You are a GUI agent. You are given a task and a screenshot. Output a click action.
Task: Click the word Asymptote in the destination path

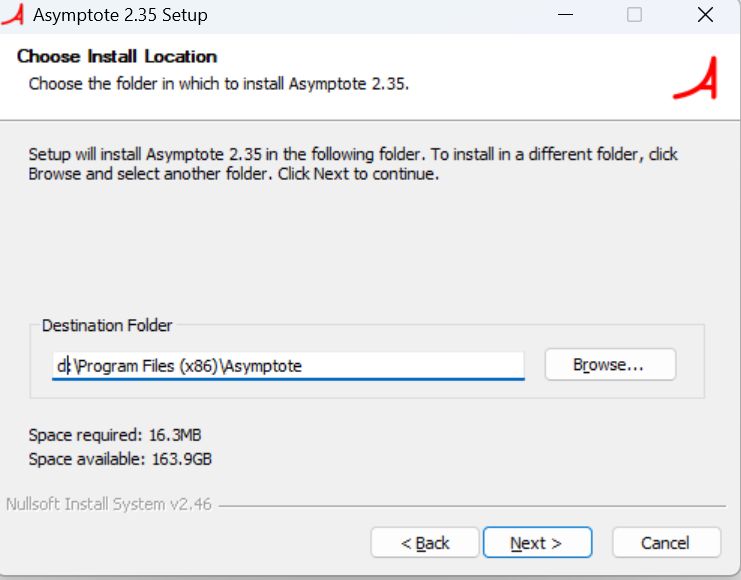pos(263,366)
